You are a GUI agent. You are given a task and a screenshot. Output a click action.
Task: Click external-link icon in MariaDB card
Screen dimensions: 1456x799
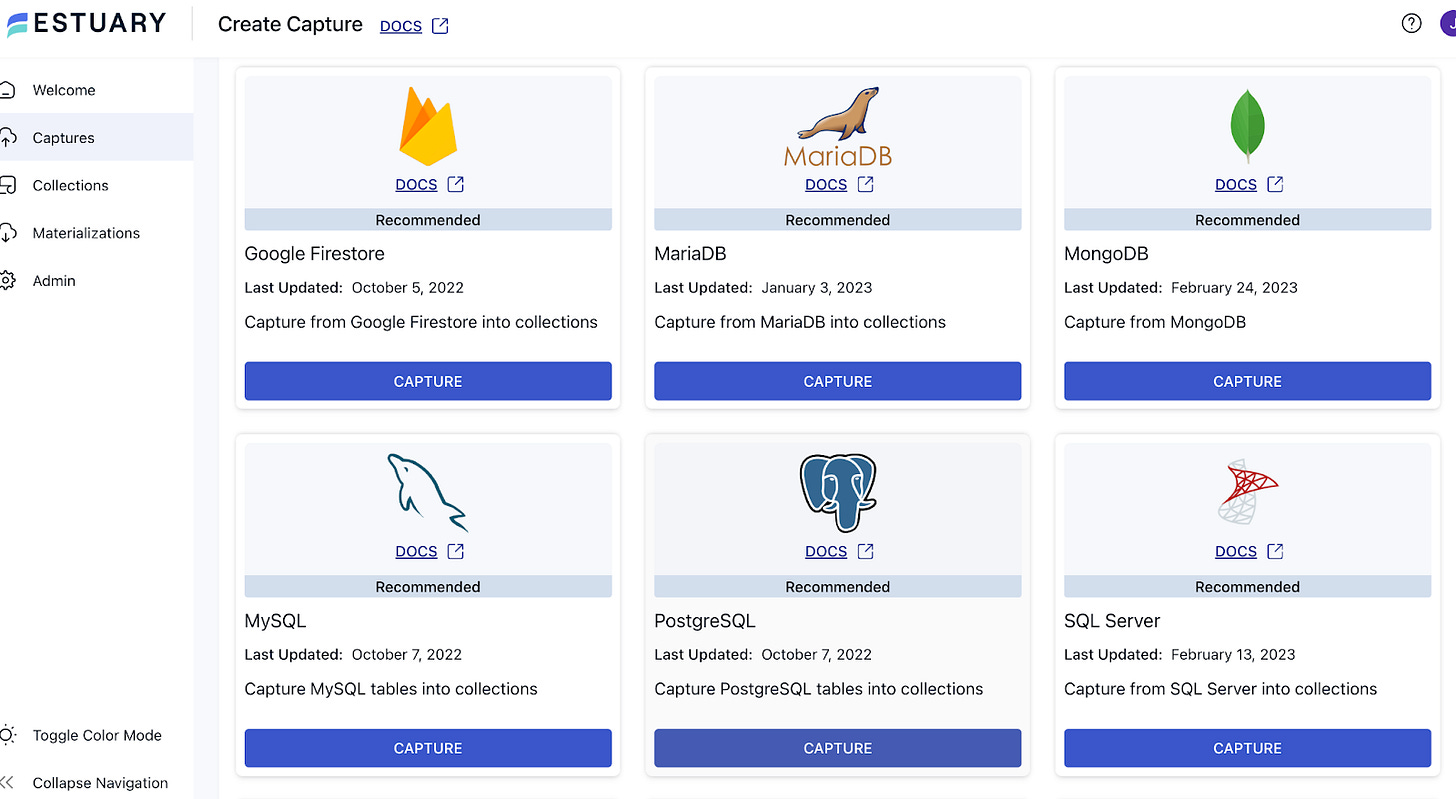(866, 184)
